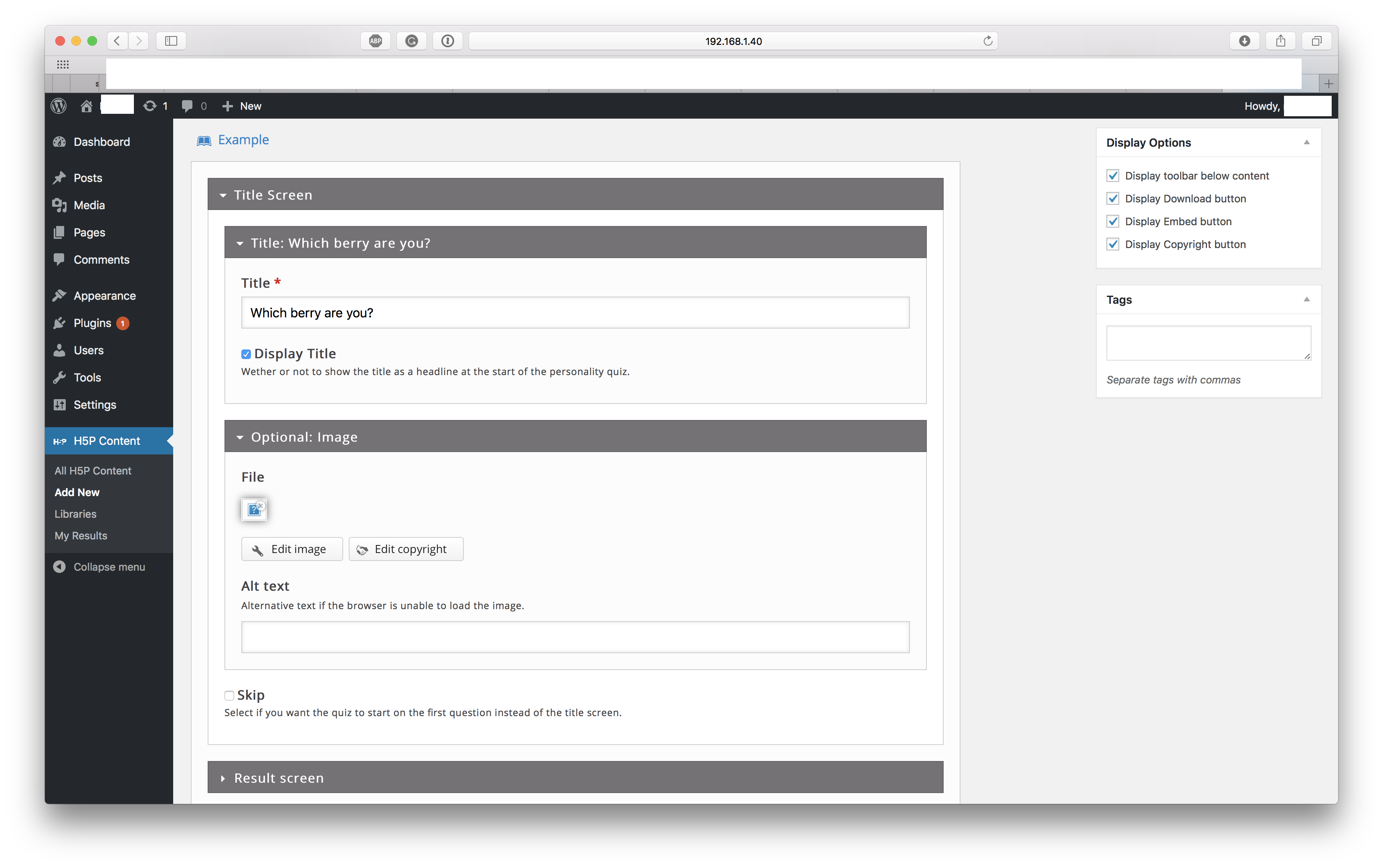Image resolution: width=1383 pixels, height=868 pixels.
Task: Click the Edit copyright button
Action: [405, 549]
